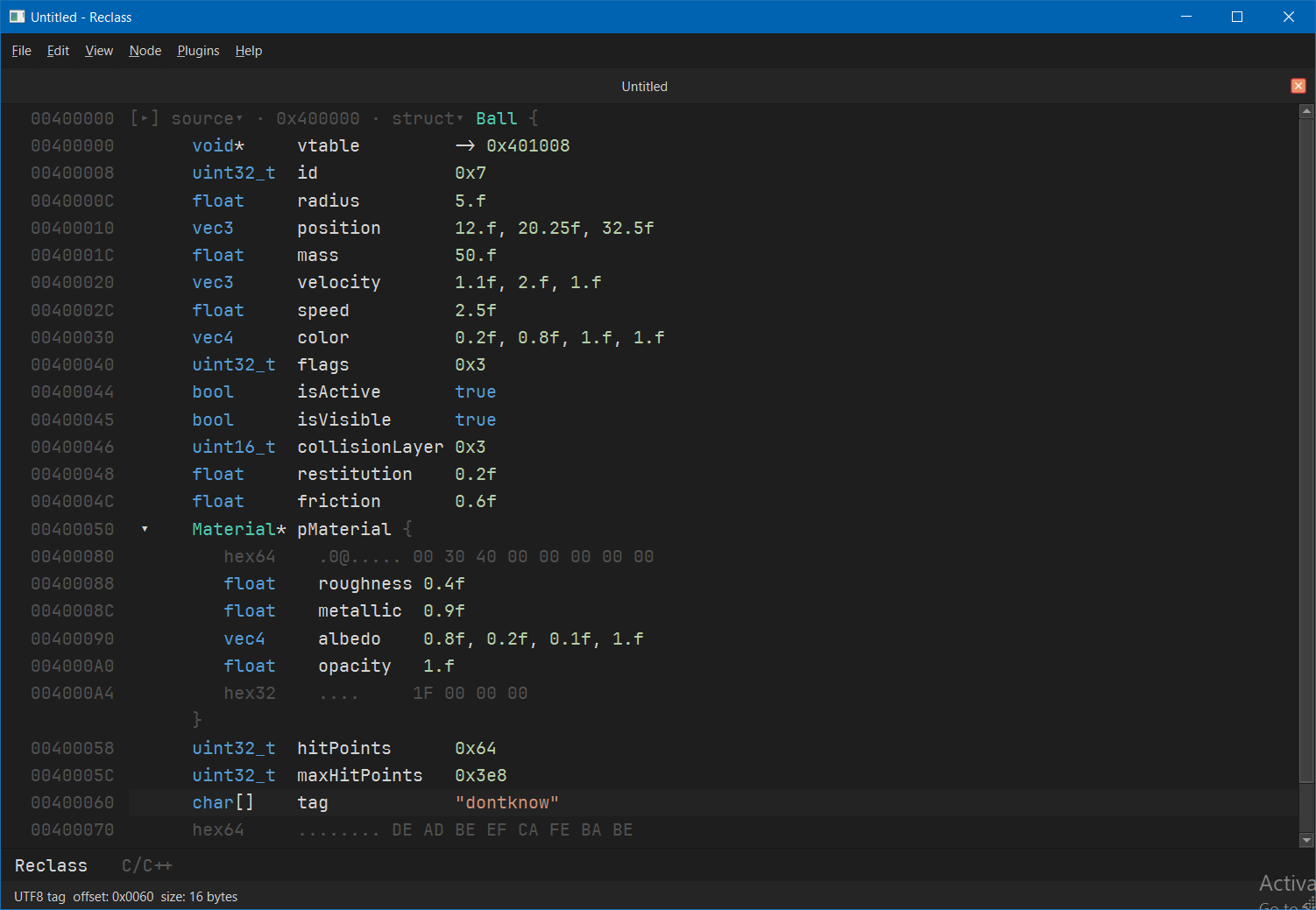Open the source dropdown in struct header
This screenshot has width=1316, height=910.
tap(207, 118)
